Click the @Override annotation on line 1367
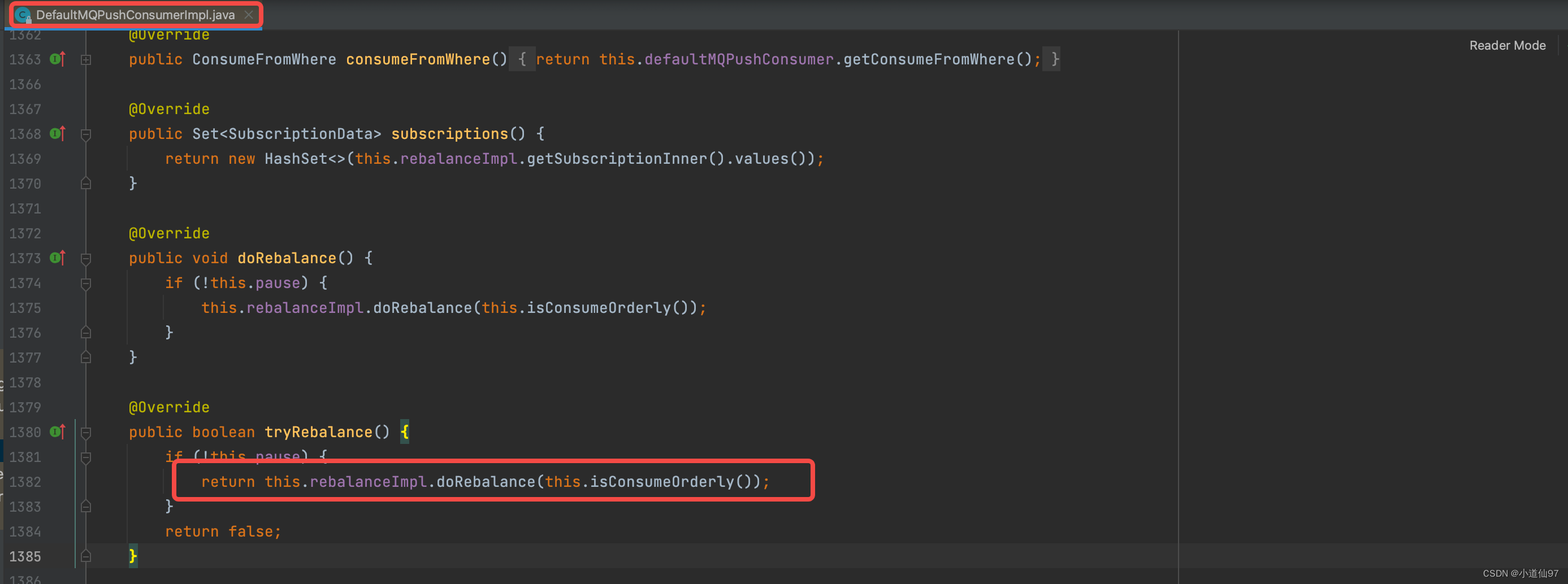The image size is (1568, 584). click(168, 109)
